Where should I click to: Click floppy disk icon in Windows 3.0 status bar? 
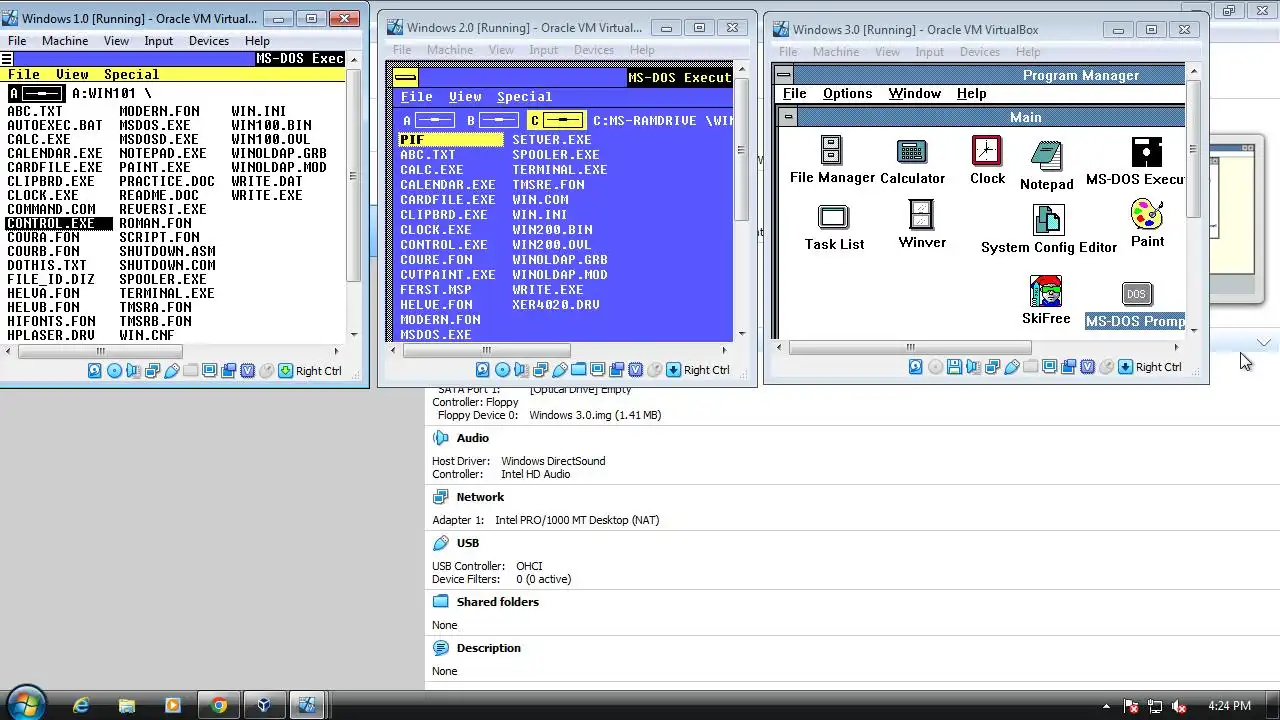954,367
